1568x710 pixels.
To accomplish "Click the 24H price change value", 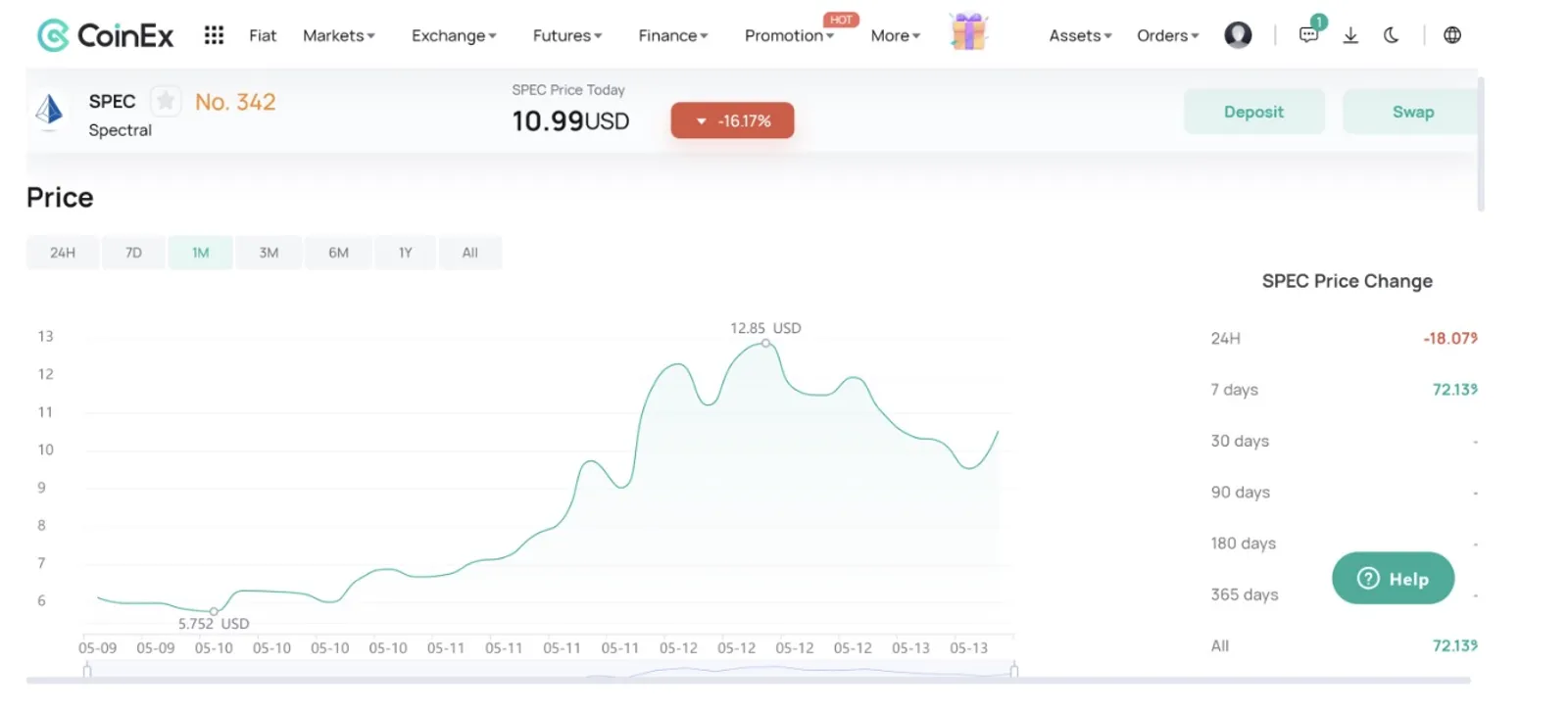I will (x=1450, y=338).
